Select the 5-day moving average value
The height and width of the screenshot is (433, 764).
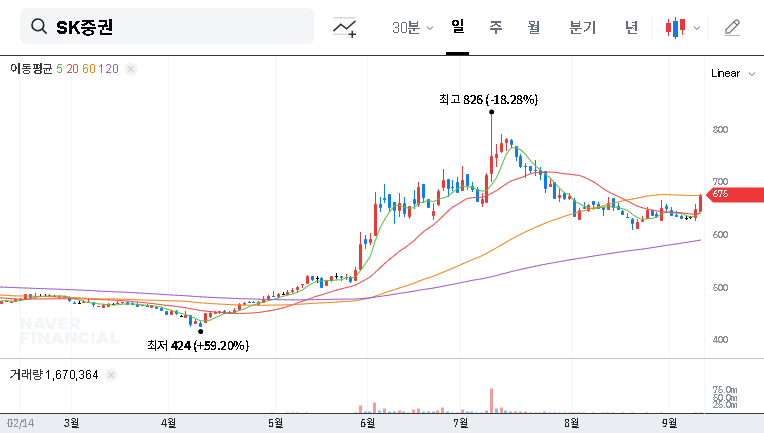pyautogui.click(x=59, y=69)
